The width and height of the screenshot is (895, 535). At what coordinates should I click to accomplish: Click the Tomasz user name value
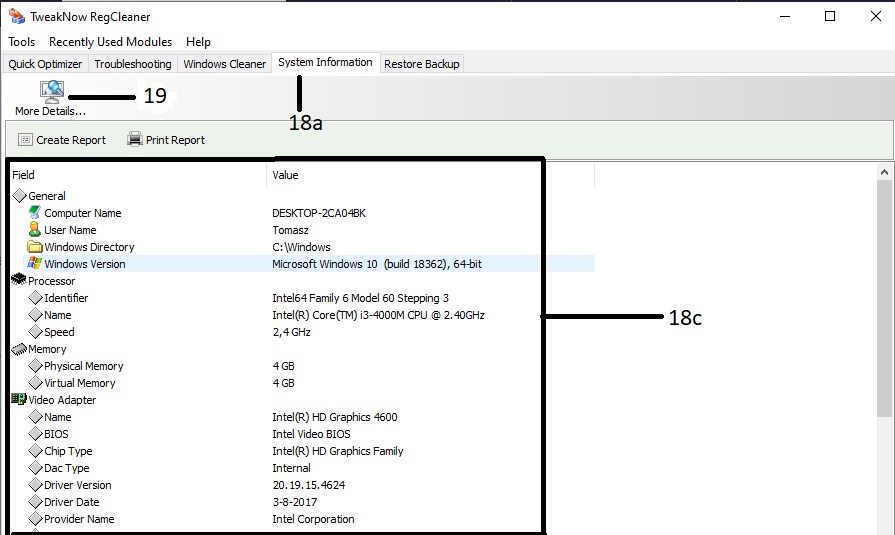coord(291,230)
